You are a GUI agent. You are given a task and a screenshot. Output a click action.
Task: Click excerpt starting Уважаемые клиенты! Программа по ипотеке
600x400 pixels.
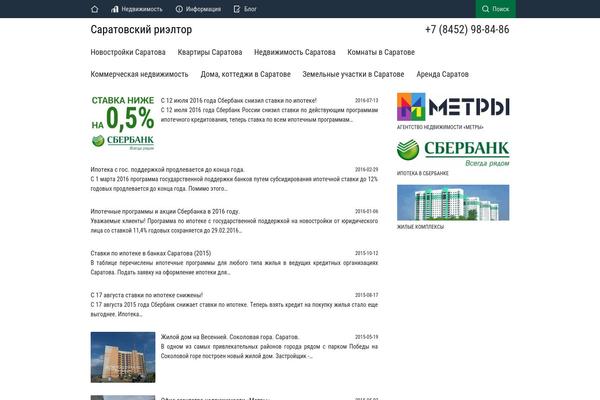(234, 226)
